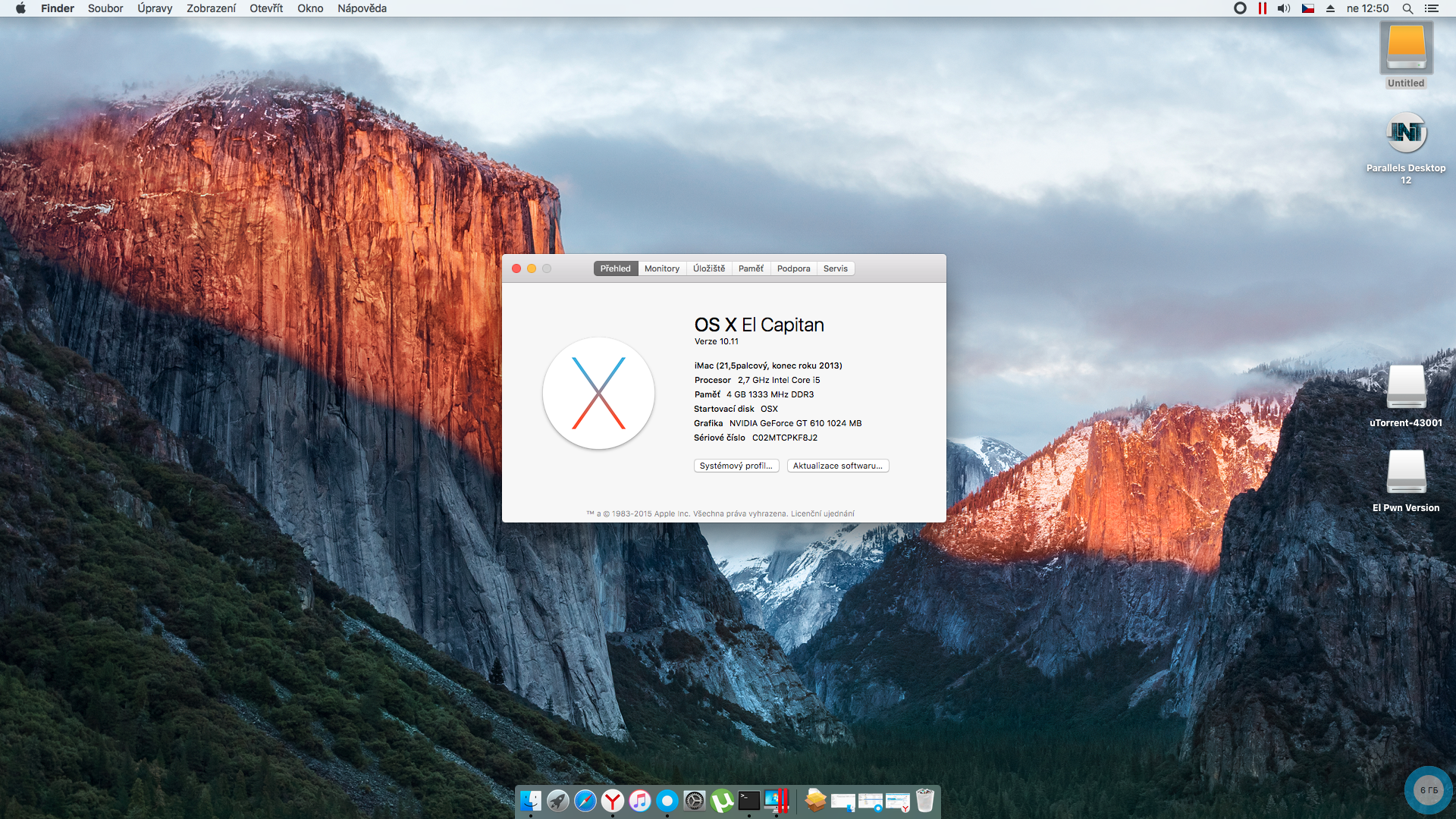The width and height of the screenshot is (1456, 819).
Task: Open Notification Center list icon
Action: point(1432,8)
